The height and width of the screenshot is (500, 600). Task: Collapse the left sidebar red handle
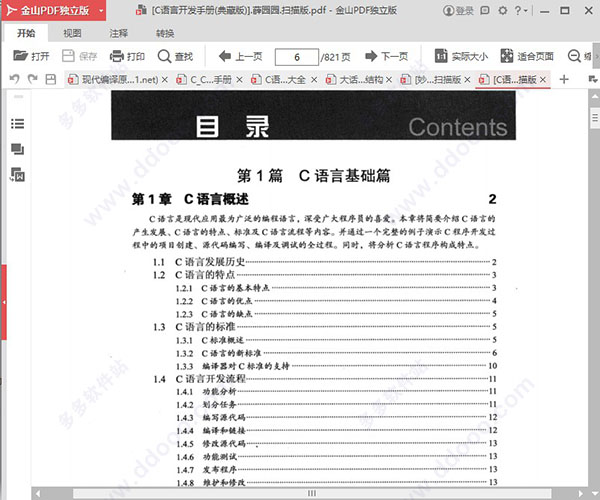coord(3,302)
